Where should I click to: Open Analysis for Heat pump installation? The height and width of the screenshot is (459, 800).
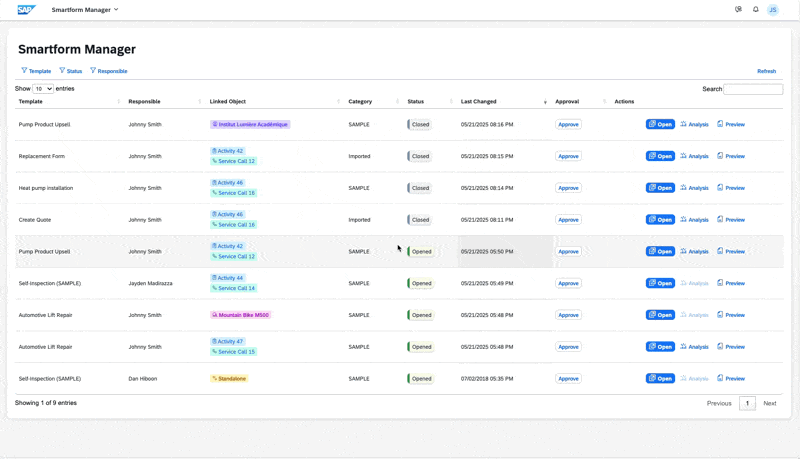(694, 188)
